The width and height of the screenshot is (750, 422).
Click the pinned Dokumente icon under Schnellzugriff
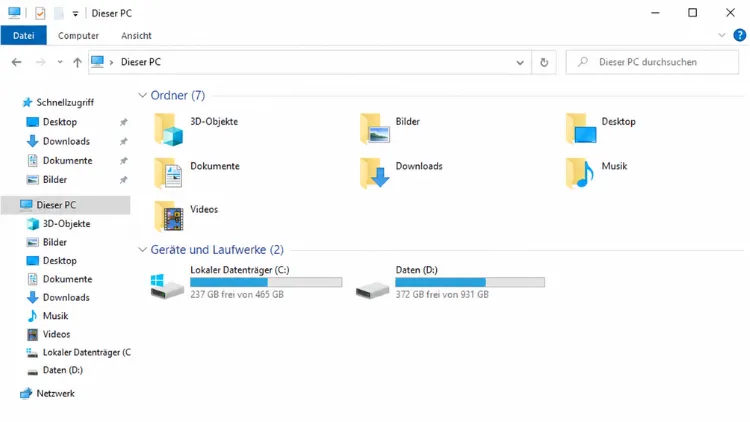click(x=33, y=161)
